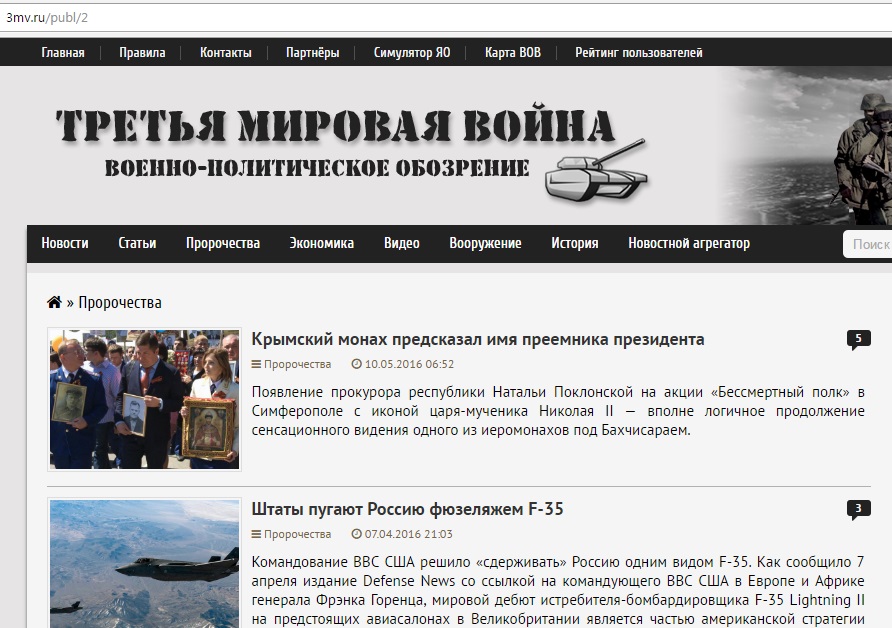Open article about Крымский монах prediction
Image resolution: width=892 pixels, height=628 pixels.
(478, 339)
